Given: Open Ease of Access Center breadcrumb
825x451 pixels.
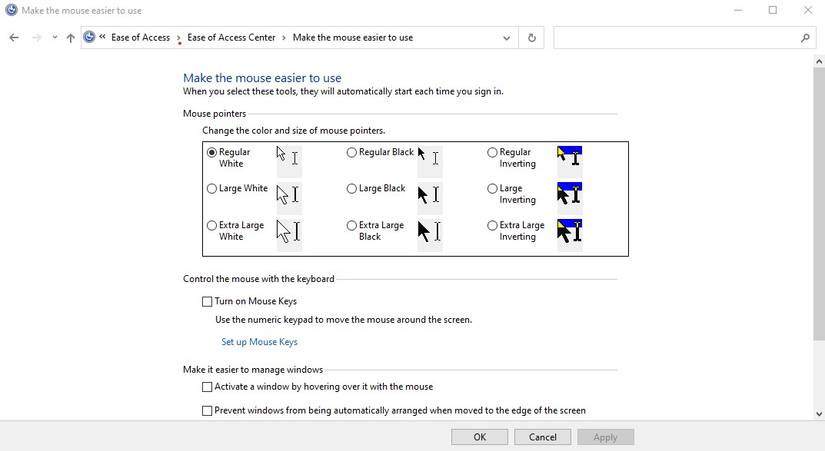Looking at the screenshot, I should 231,38.
